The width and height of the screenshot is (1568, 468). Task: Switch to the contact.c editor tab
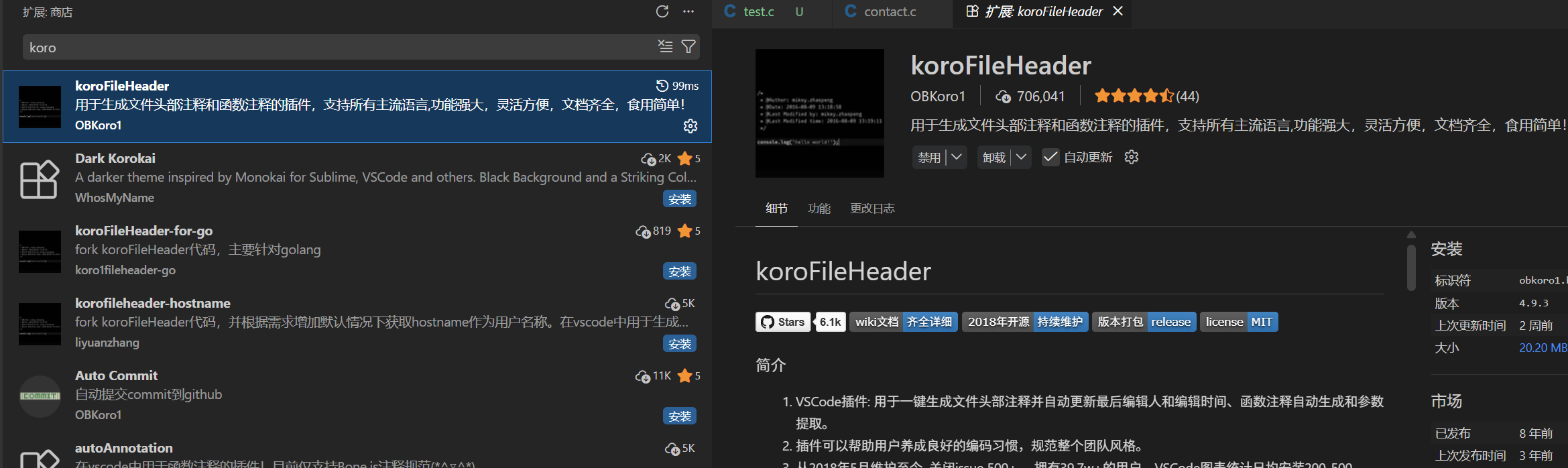click(x=892, y=12)
